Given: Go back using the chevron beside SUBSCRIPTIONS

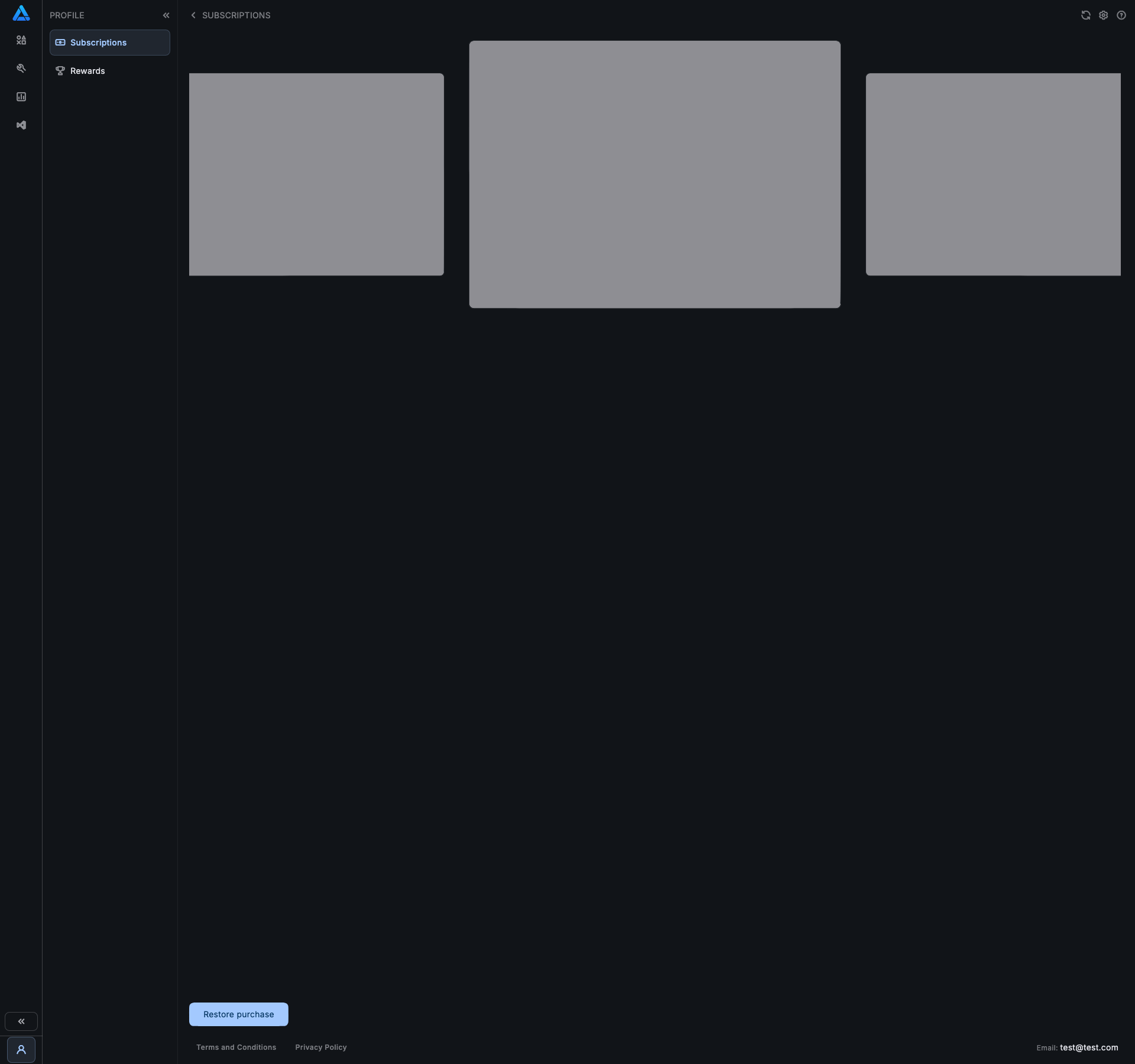Looking at the screenshot, I should (x=193, y=15).
